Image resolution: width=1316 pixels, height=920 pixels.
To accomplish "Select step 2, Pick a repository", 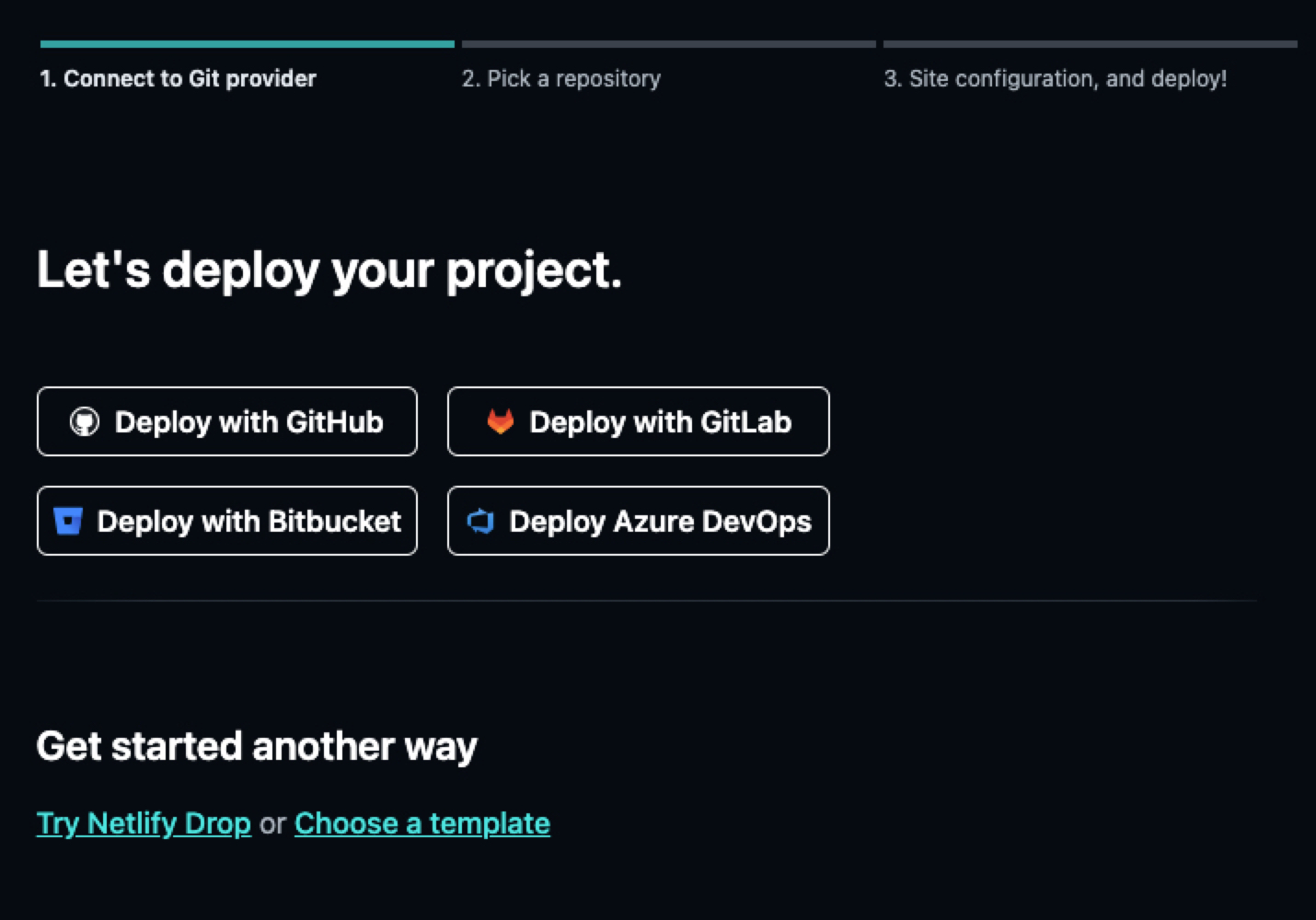I will (560, 78).
